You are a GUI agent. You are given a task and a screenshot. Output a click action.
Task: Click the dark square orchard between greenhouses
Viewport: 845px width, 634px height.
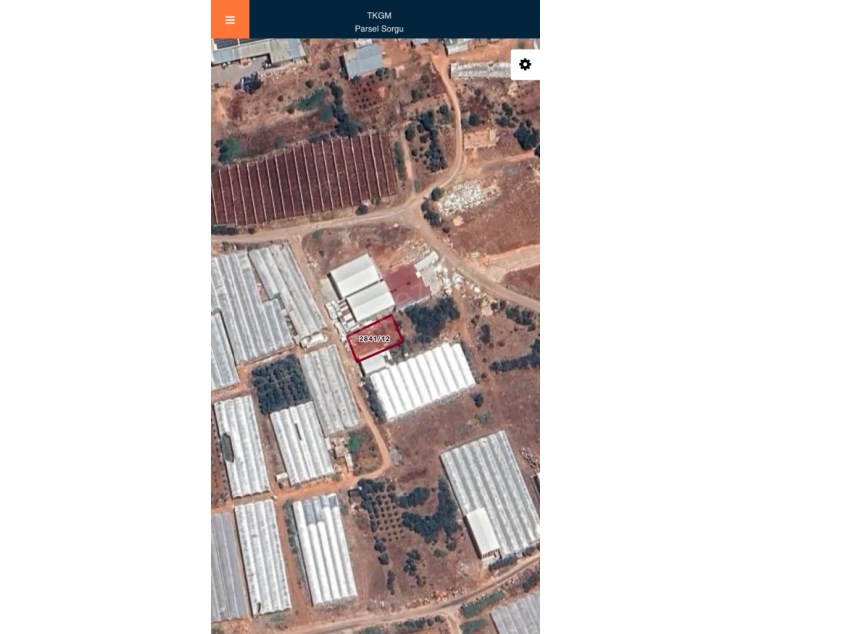click(x=280, y=384)
